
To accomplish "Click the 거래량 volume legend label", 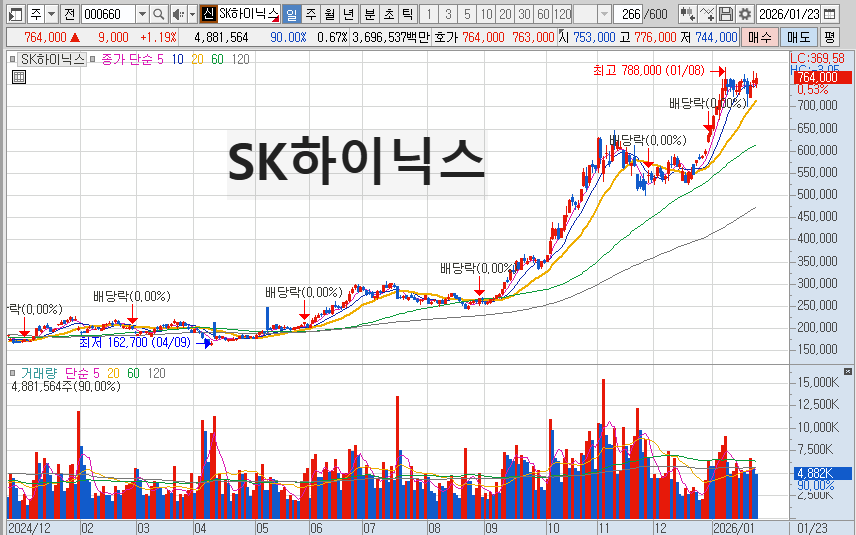I will pyautogui.click(x=39, y=373).
